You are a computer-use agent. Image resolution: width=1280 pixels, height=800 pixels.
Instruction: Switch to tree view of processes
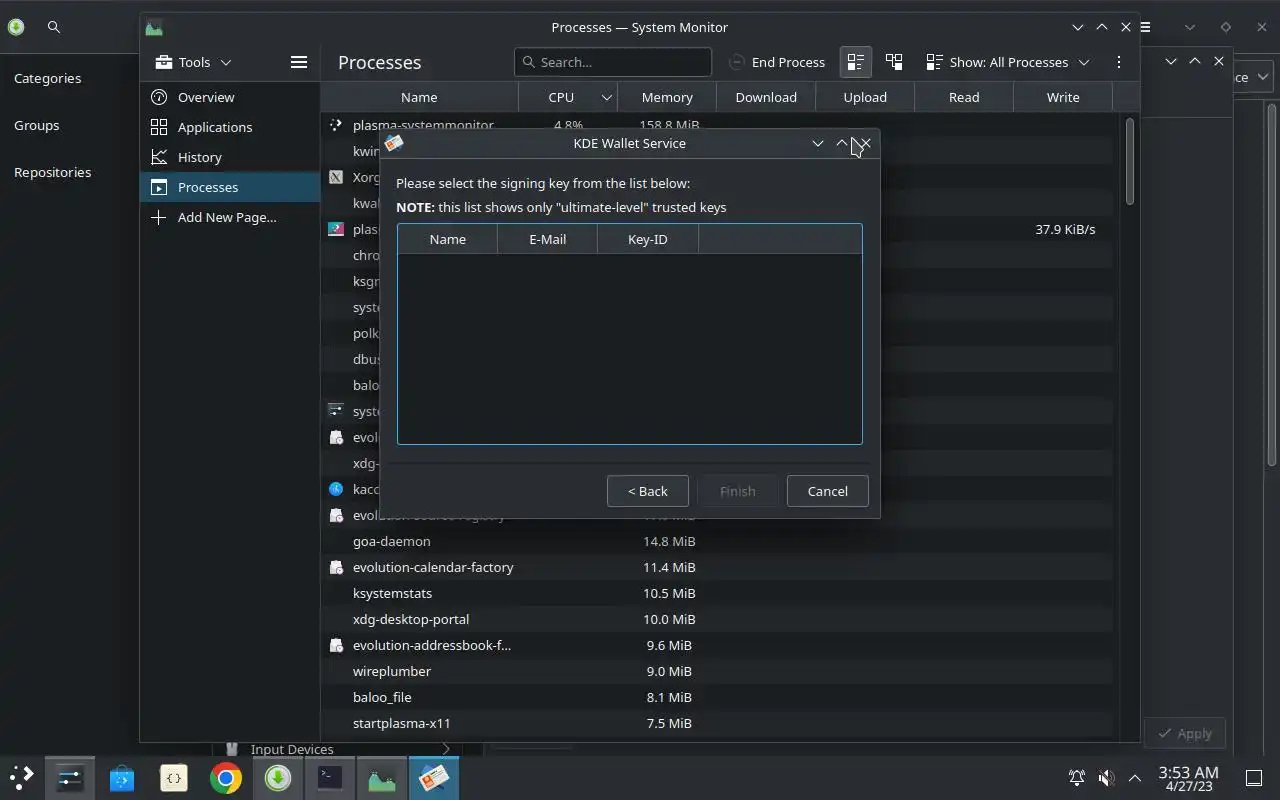pyautogui.click(x=894, y=62)
